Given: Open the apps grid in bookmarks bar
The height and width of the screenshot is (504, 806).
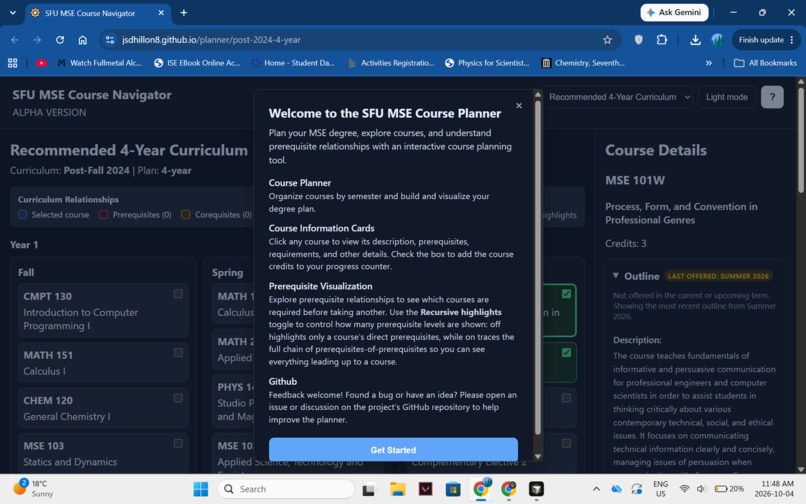Looking at the screenshot, I should coord(12,63).
